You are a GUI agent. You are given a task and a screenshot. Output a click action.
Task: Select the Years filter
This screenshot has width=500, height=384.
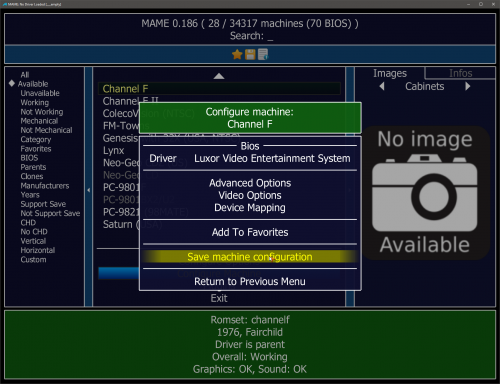click(30, 195)
